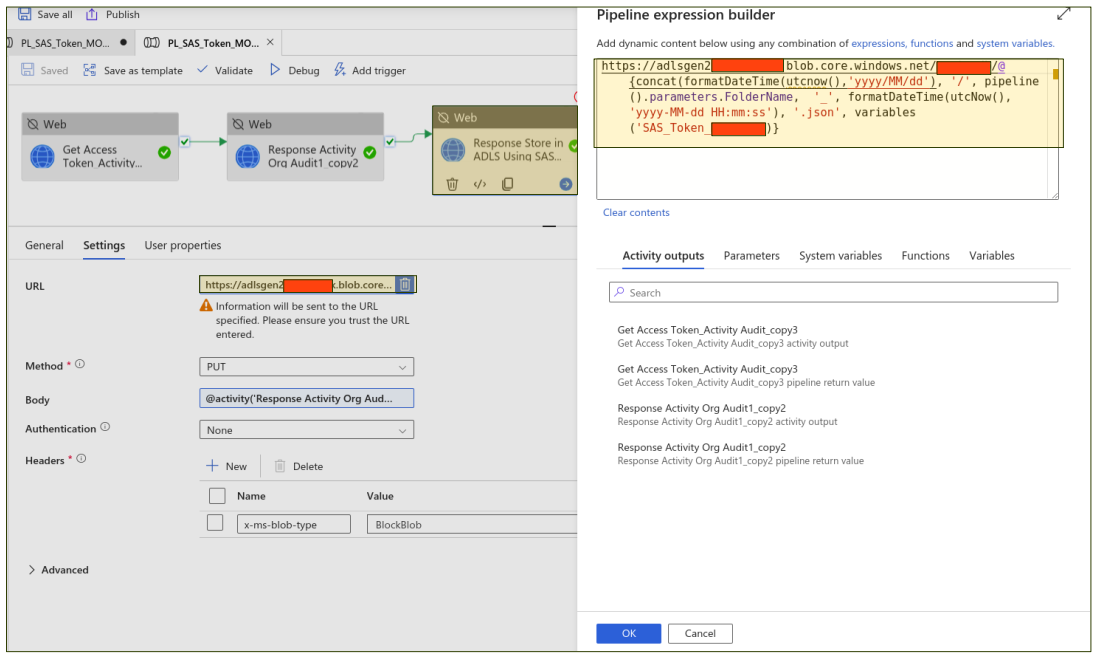Switch to the System variables tab
This screenshot has width=1101, height=661.
(840, 256)
